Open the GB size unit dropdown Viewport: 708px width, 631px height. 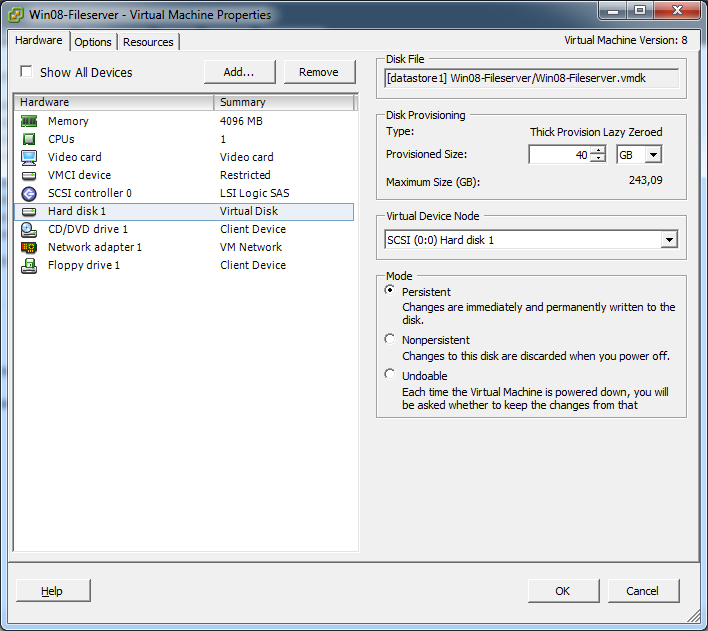(x=653, y=155)
